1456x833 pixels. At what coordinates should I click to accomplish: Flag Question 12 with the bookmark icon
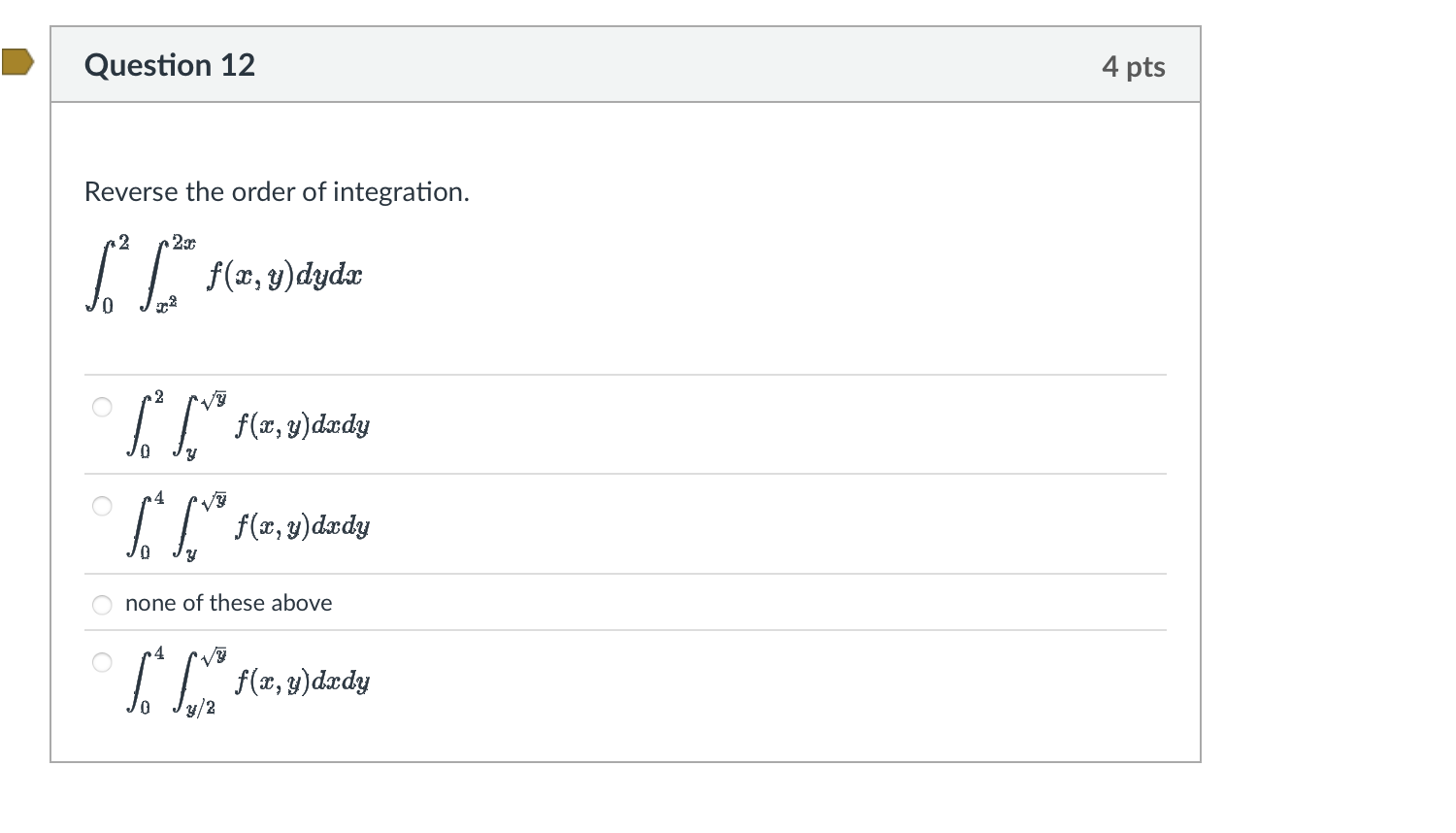pos(17,63)
